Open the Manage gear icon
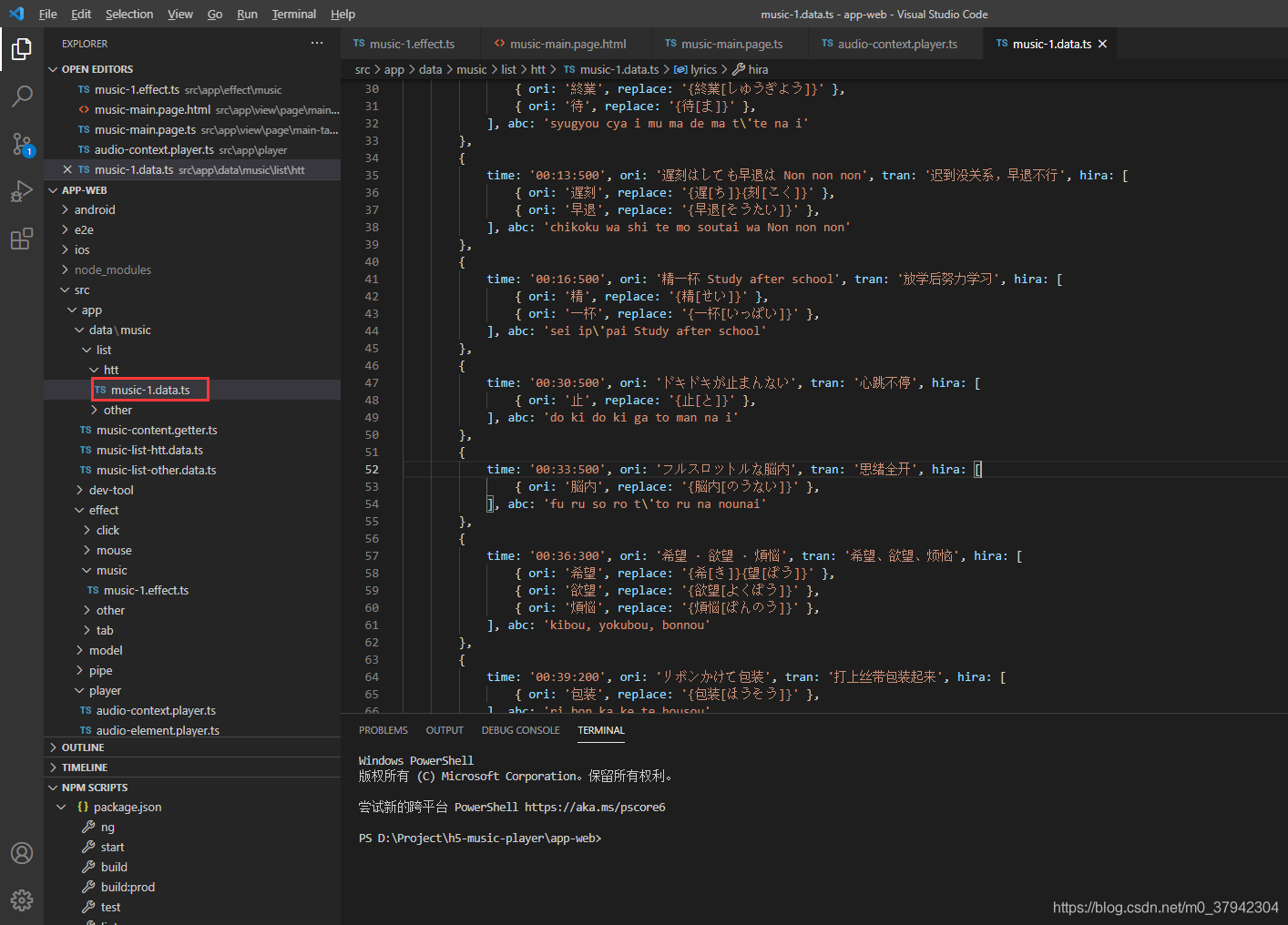 point(22,900)
